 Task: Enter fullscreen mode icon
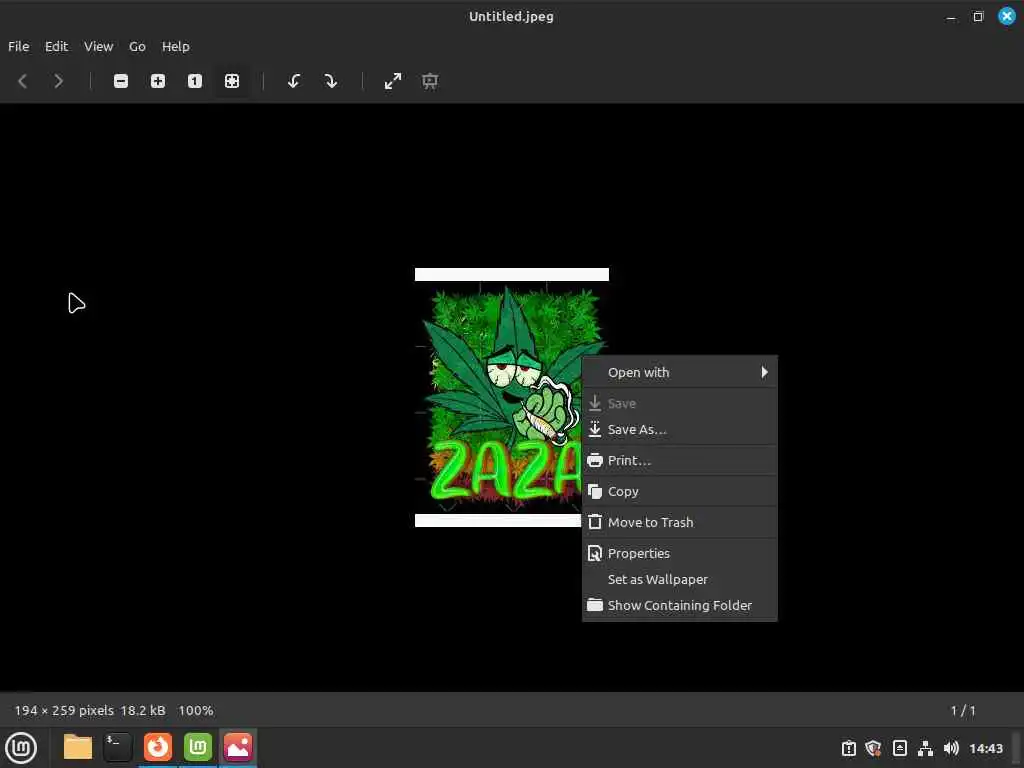pos(392,81)
